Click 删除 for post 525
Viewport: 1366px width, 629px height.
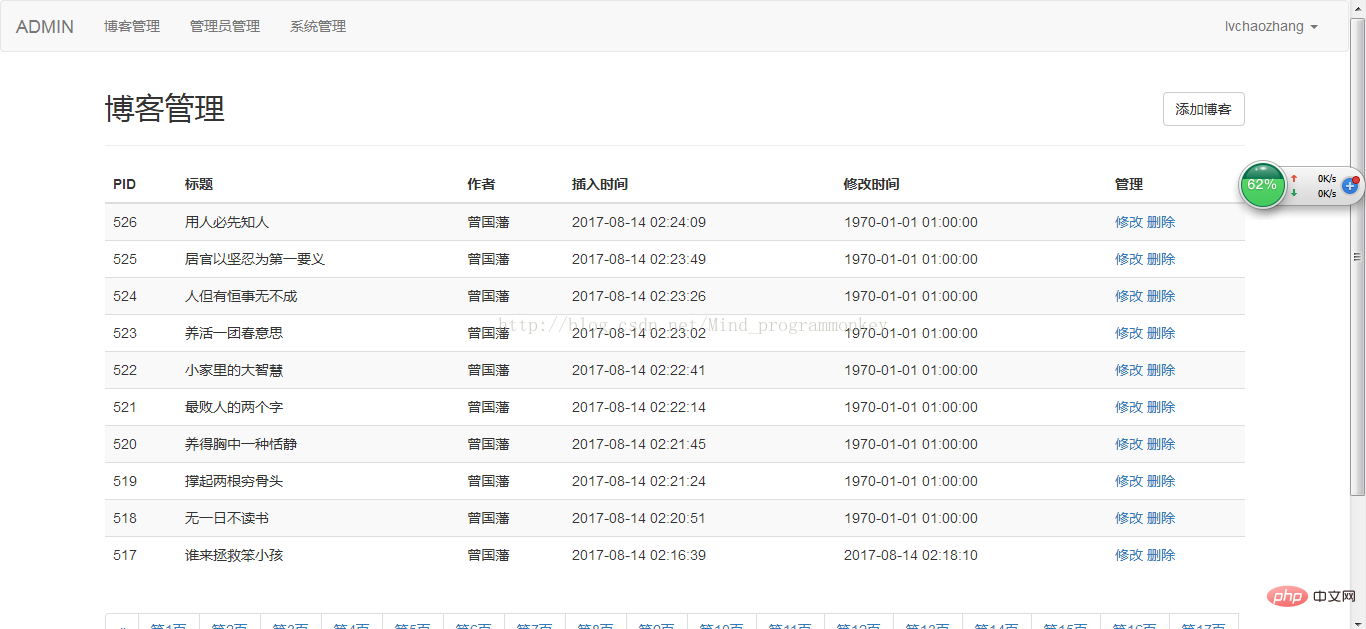1161,259
